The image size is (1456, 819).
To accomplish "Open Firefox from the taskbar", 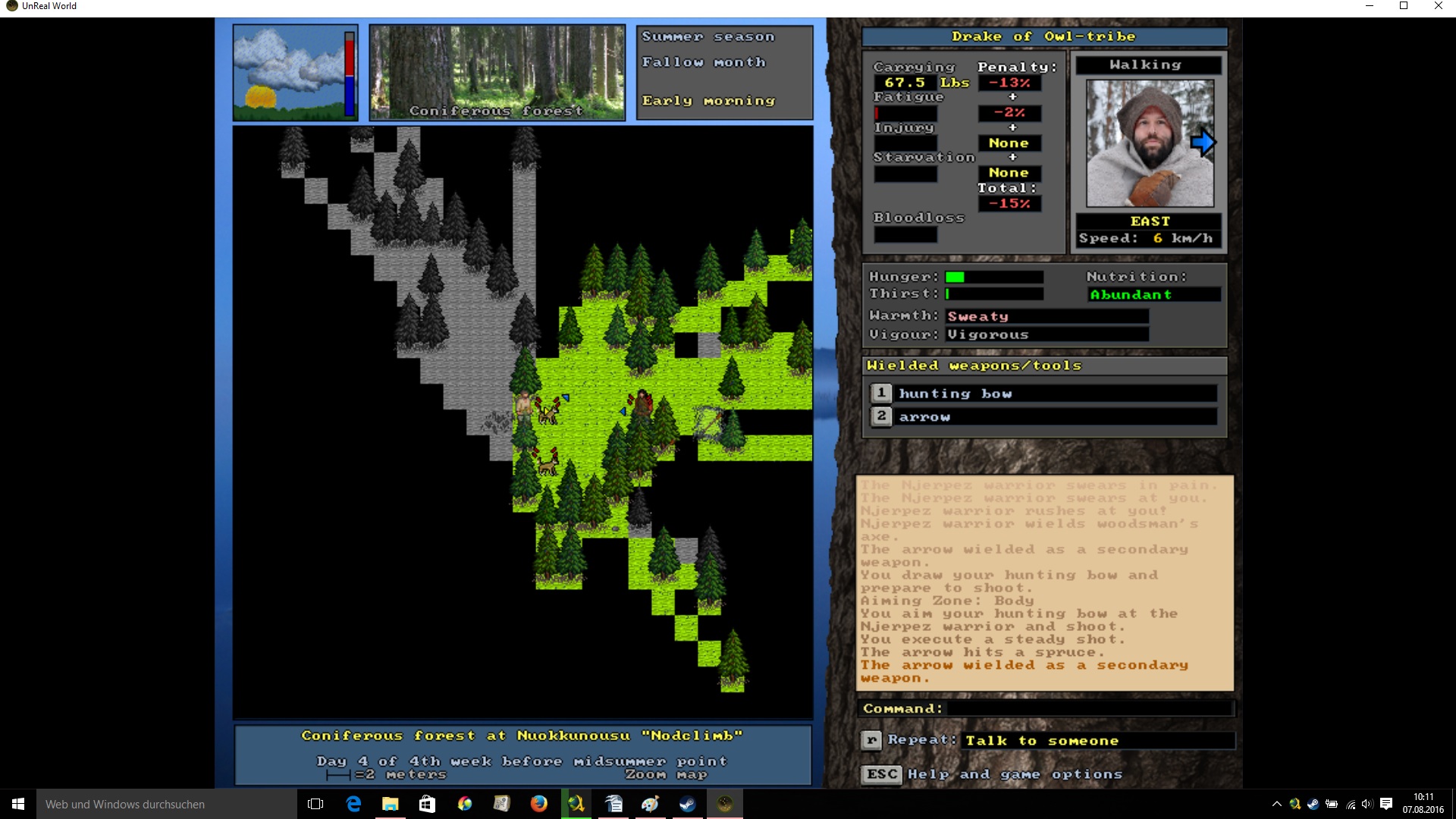I will 539,804.
